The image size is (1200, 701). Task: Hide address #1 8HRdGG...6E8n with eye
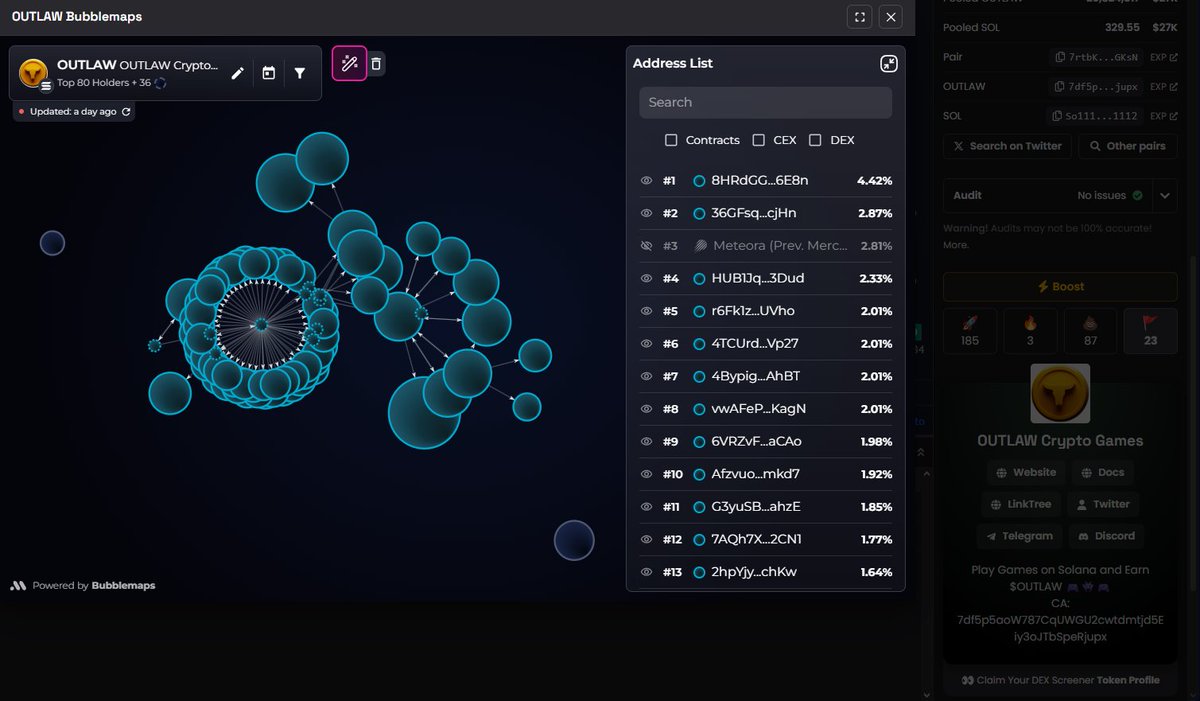(x=646, y=181)
